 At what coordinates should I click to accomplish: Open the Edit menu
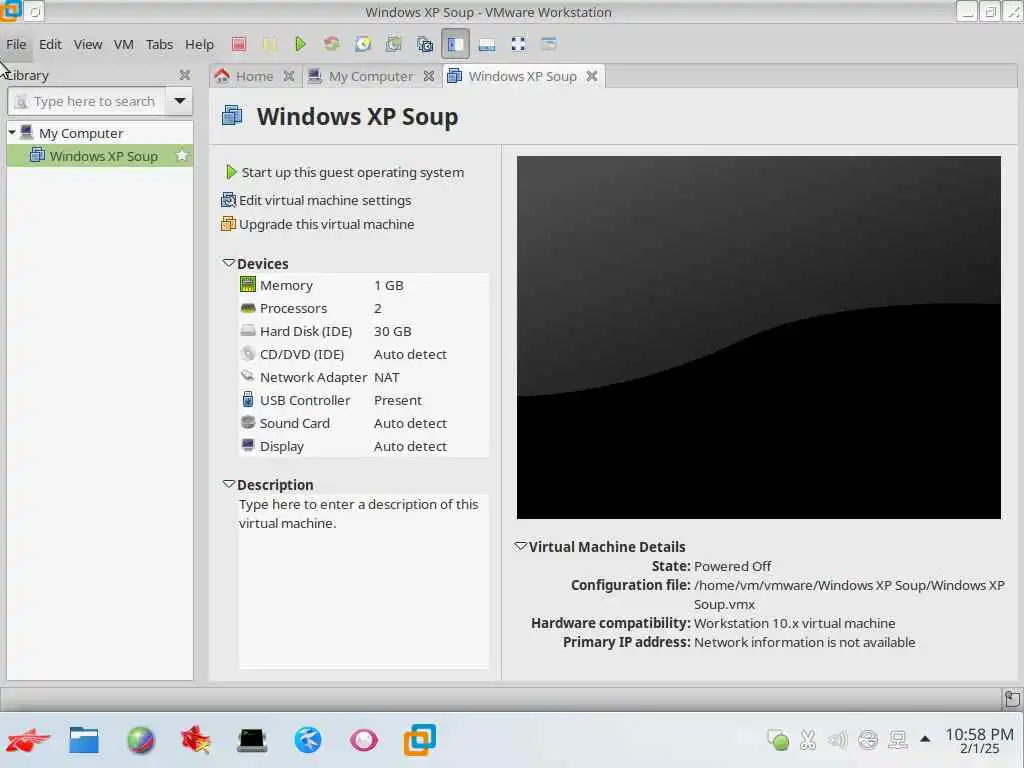coord(50,44)
